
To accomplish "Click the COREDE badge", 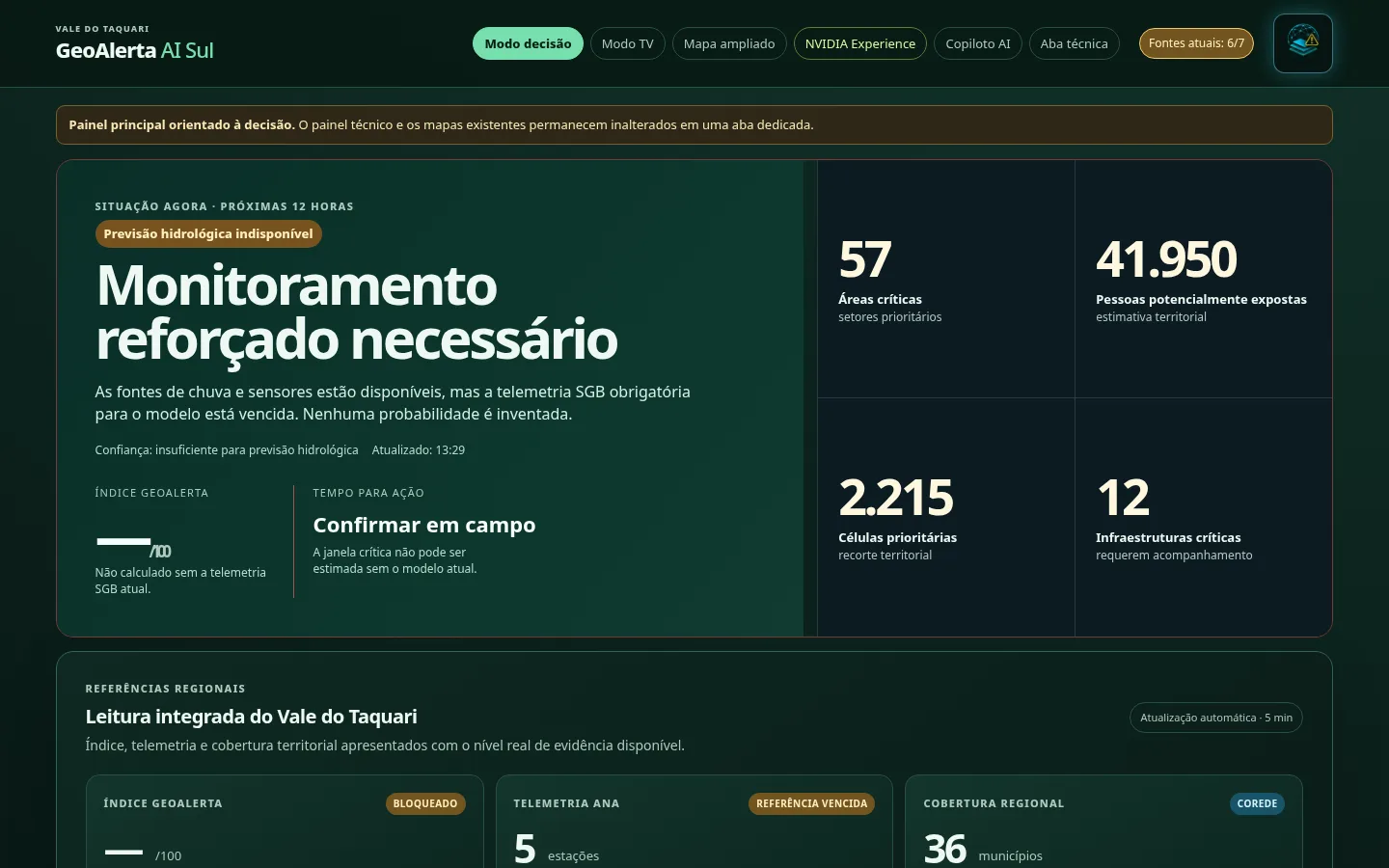I will (x=1257, y=803).
